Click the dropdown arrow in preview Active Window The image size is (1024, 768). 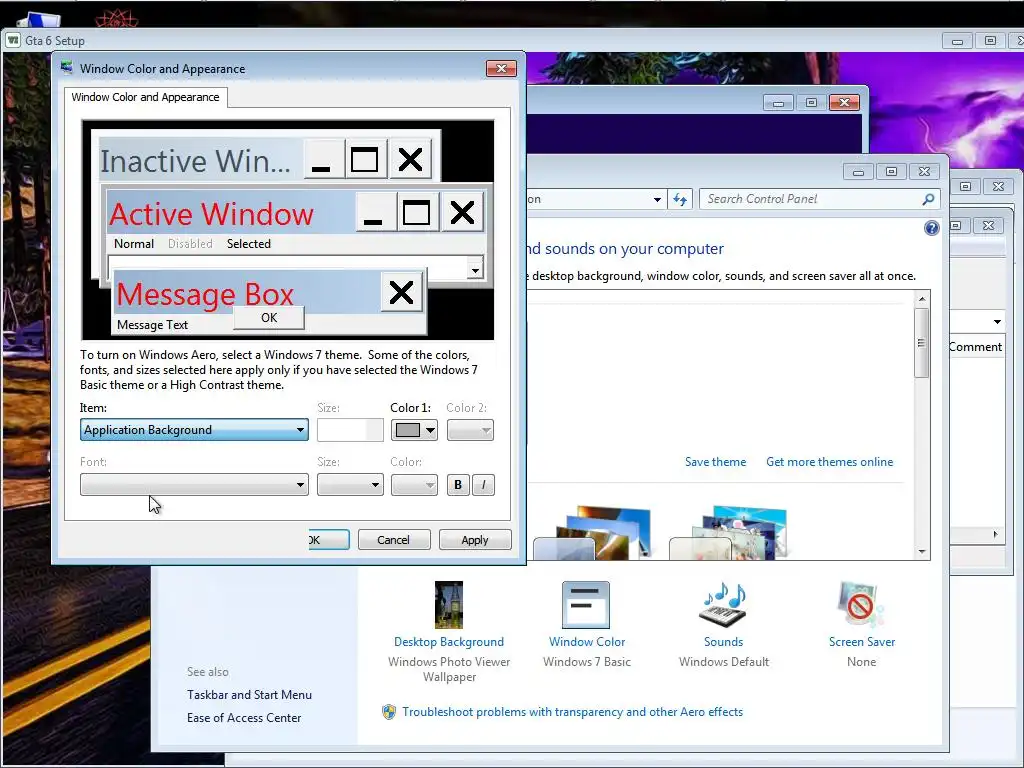pyautogui.click(x=475, y=269)
